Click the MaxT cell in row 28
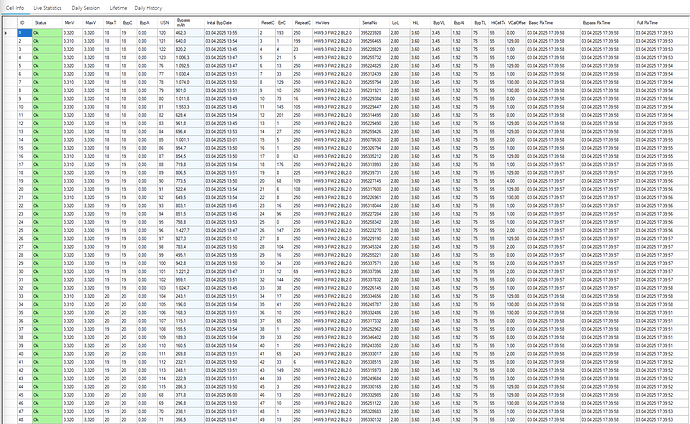 pos(112,255)
